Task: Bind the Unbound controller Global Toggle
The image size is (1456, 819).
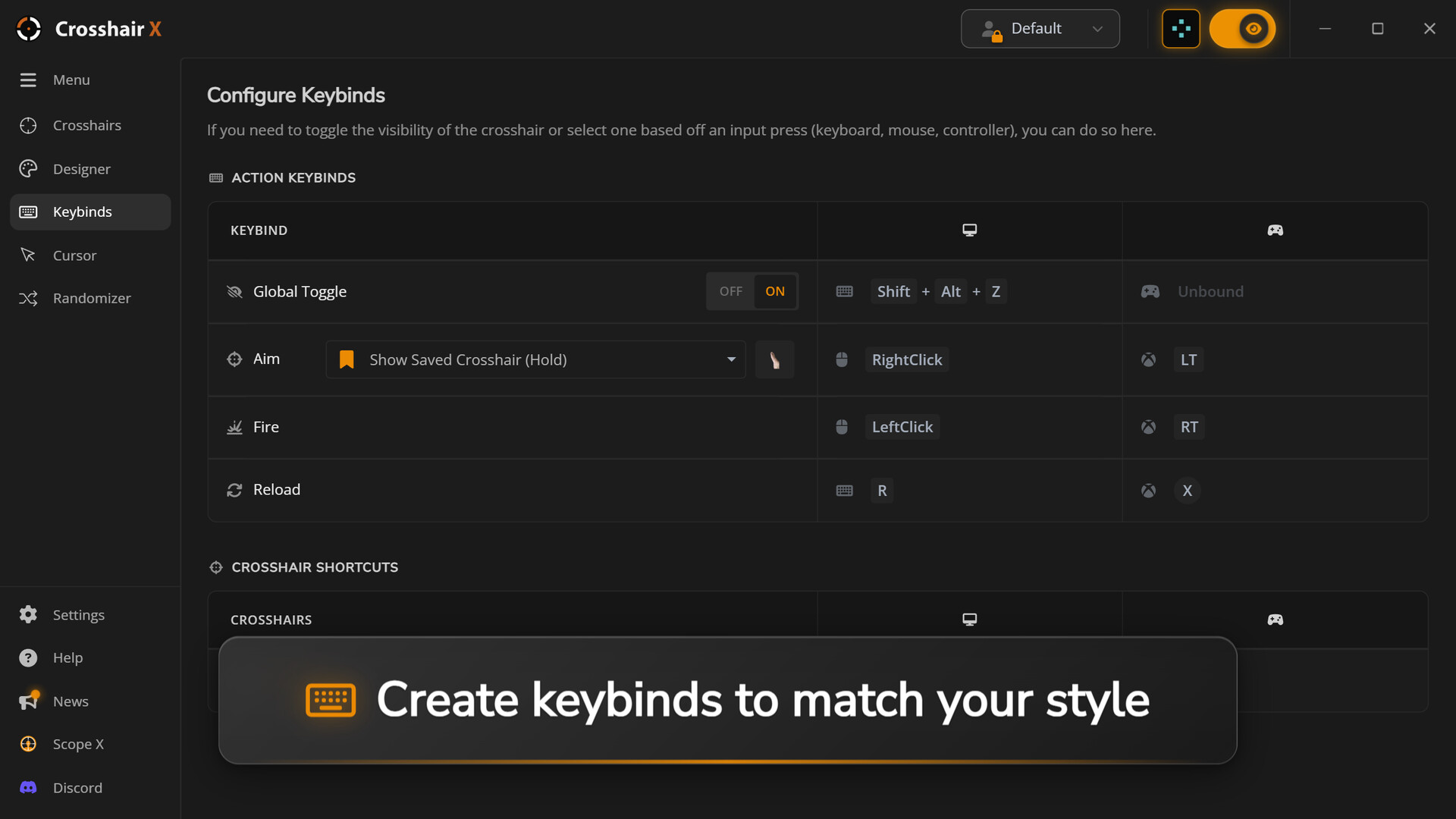Action: 1210,291
